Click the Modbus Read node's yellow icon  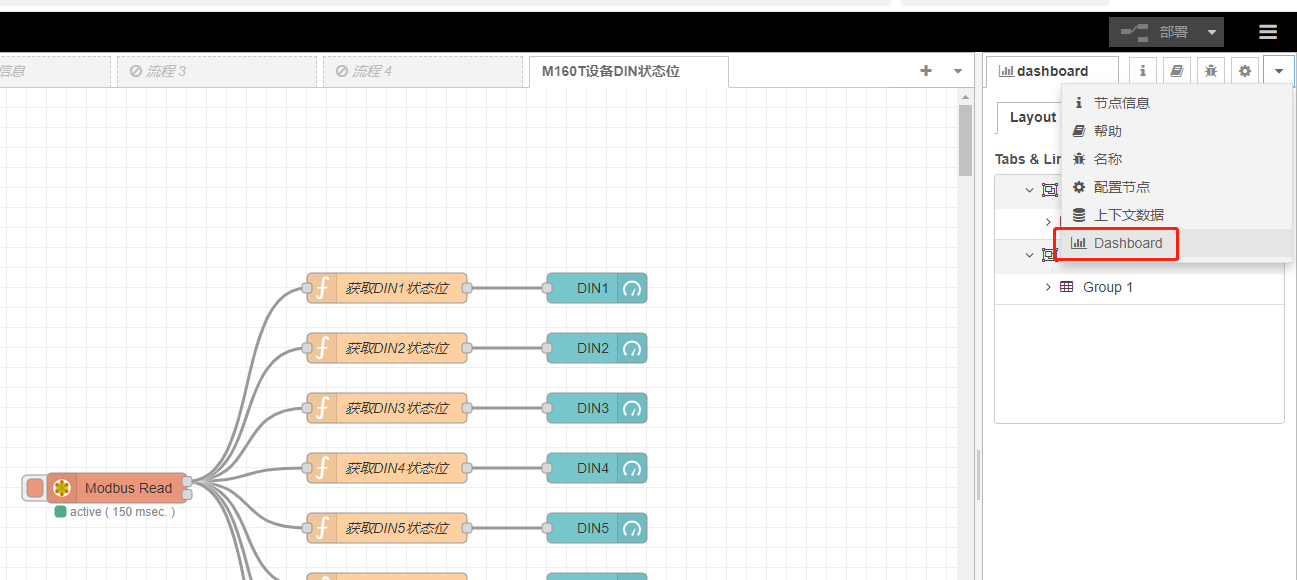pyautogui.click(x=62, y=488)
